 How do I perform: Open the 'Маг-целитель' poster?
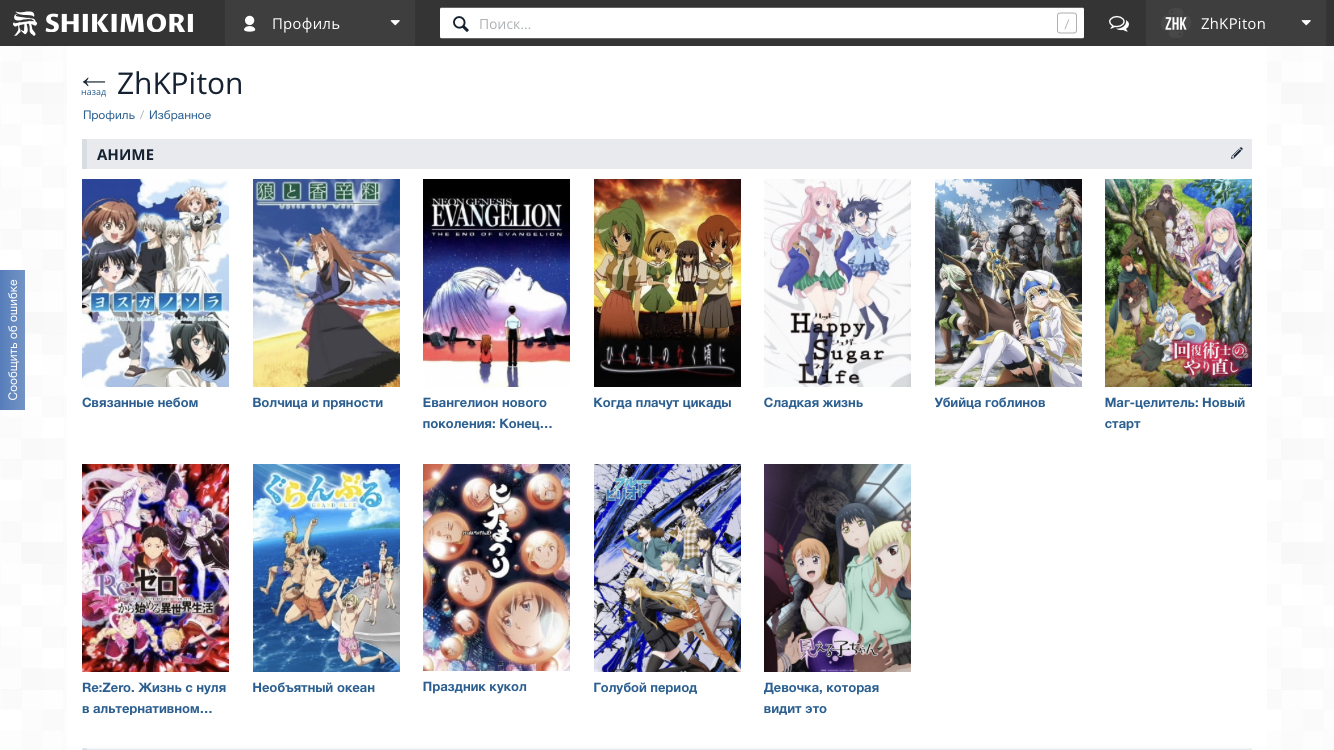click(1178, 283)
